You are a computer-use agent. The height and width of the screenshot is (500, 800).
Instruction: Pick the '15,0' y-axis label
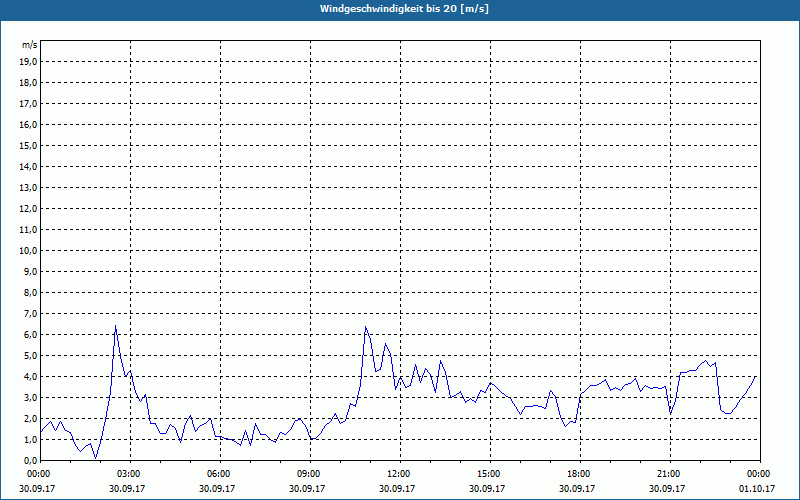(28, 145)
